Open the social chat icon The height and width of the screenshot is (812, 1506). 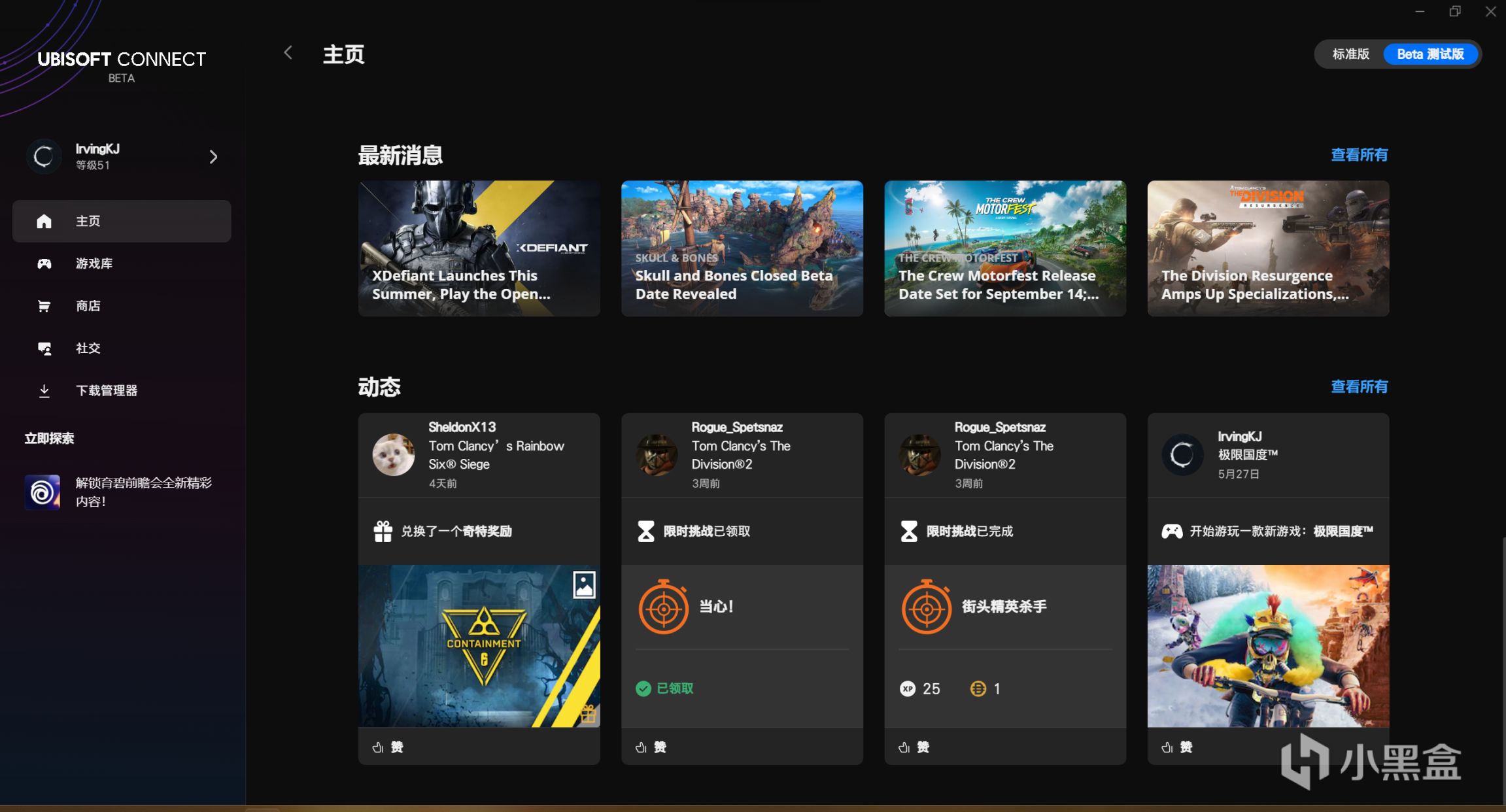coord(44,348)
